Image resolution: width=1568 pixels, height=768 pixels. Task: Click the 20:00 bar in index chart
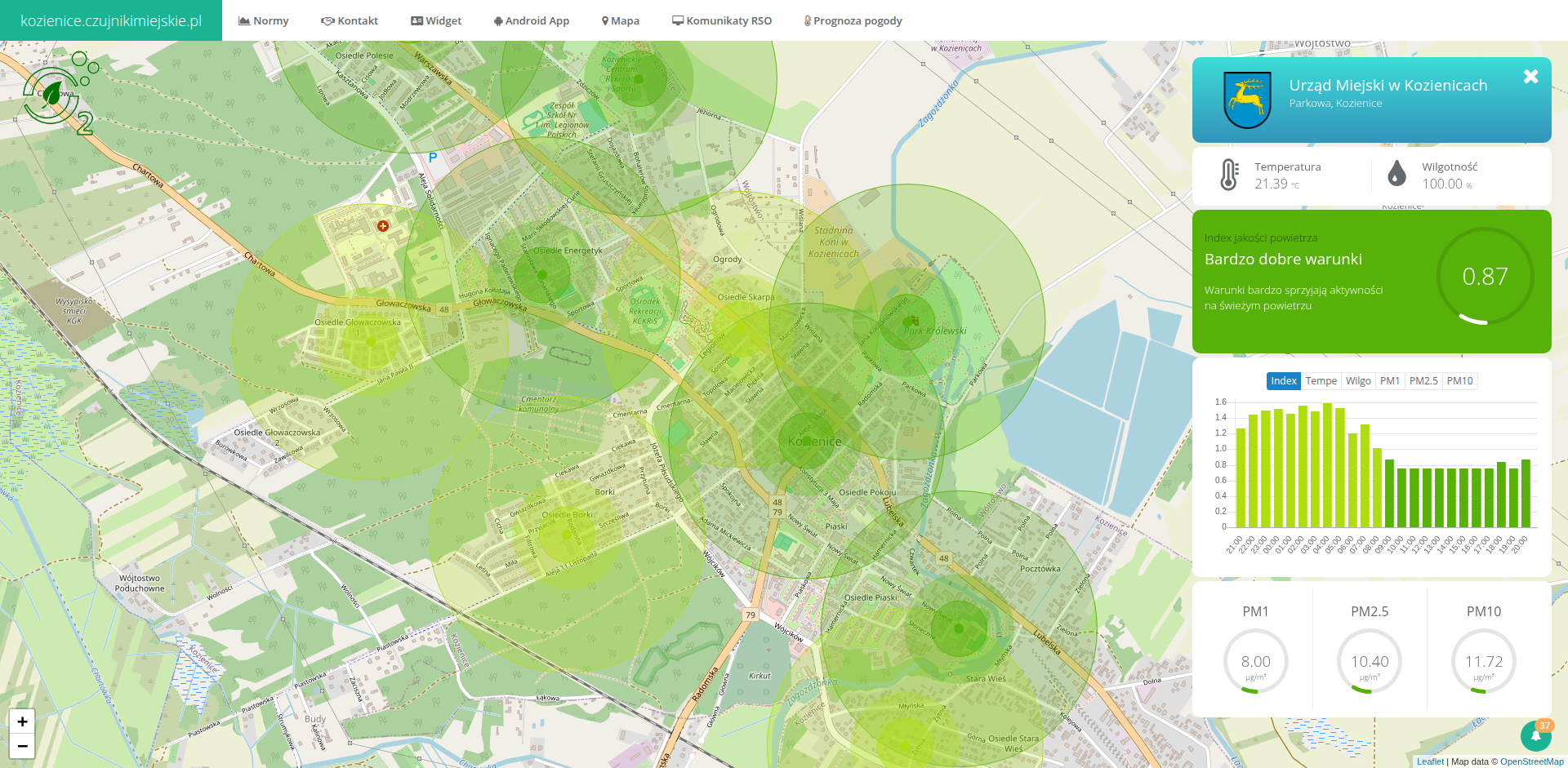tap(1526, 493)
